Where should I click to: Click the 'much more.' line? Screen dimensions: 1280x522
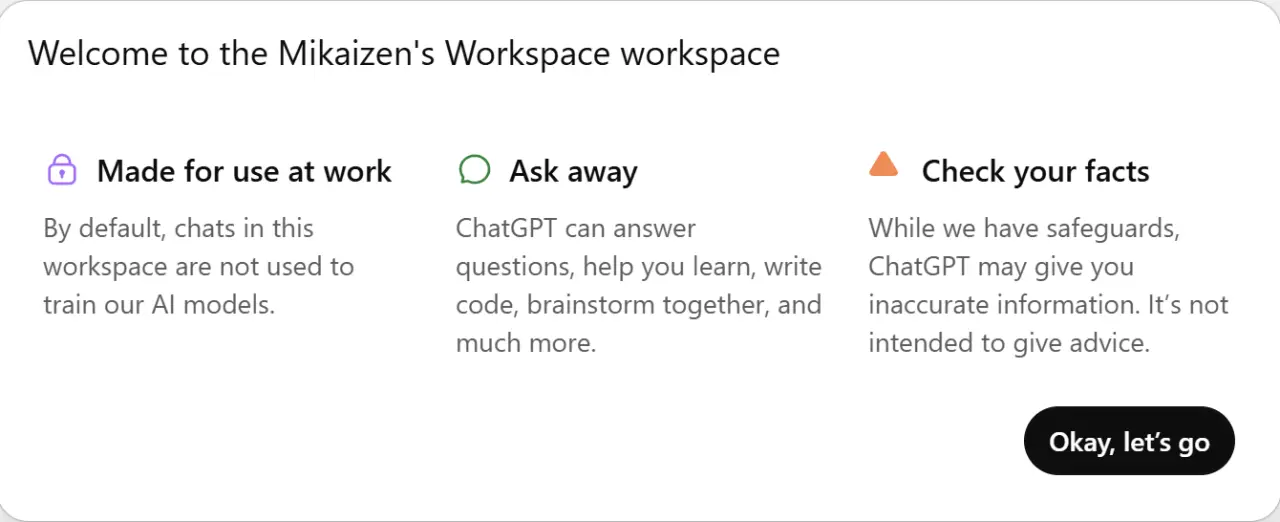click(526, 344)
